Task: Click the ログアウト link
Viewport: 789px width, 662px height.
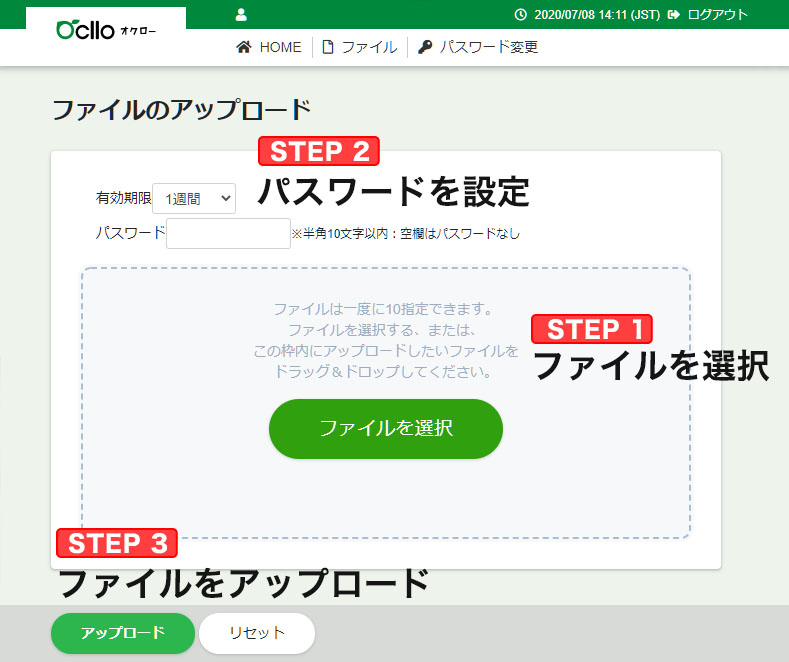Action: [x=717, y=15]
